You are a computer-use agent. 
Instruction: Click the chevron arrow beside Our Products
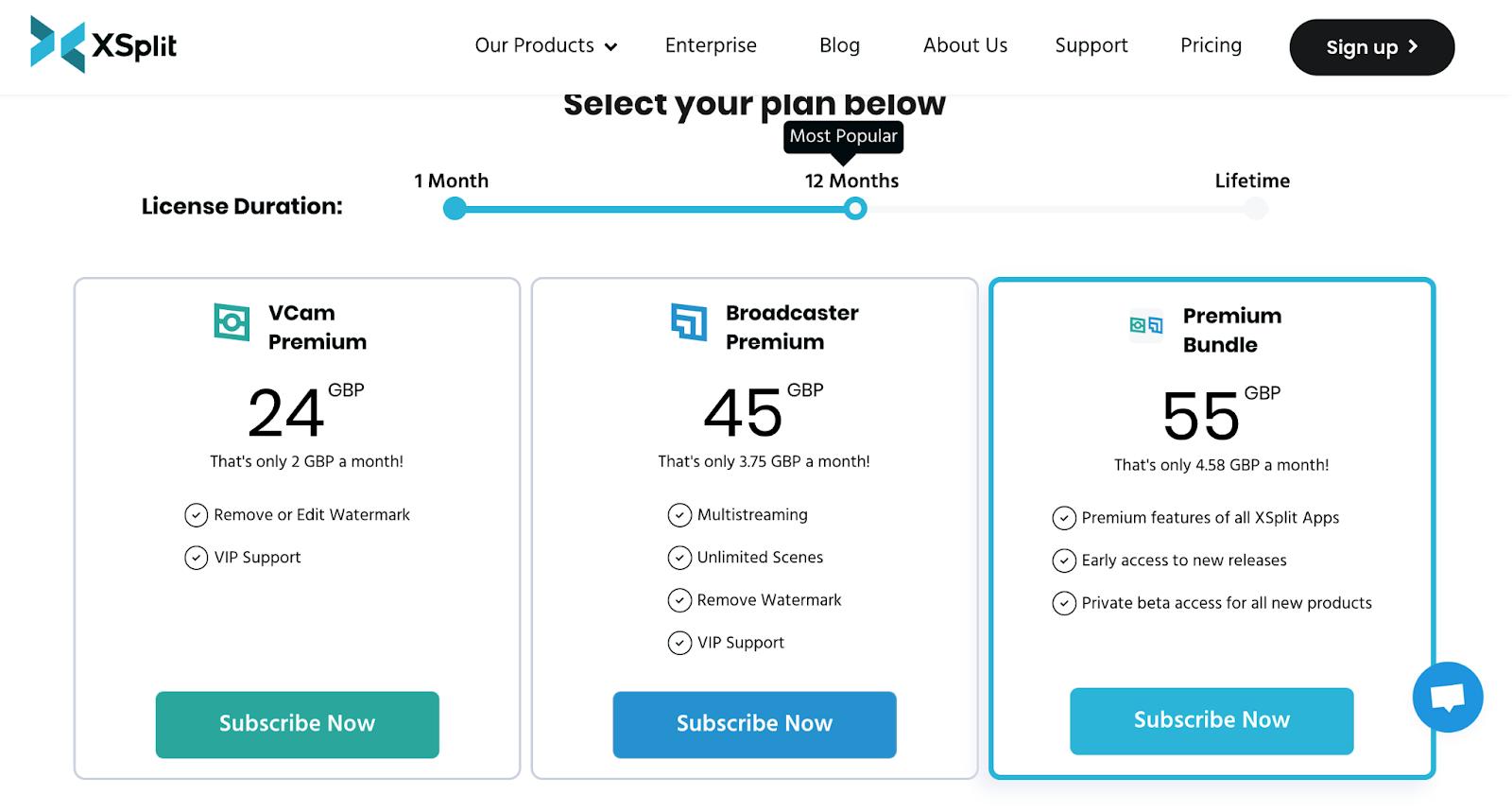pyautogui.click(x=611, y=47)
